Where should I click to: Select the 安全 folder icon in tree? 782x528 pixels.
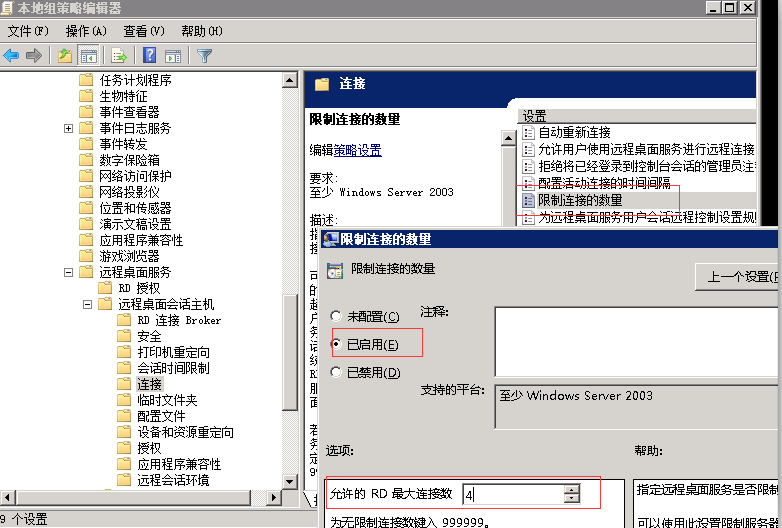click(x=124, y=336)
